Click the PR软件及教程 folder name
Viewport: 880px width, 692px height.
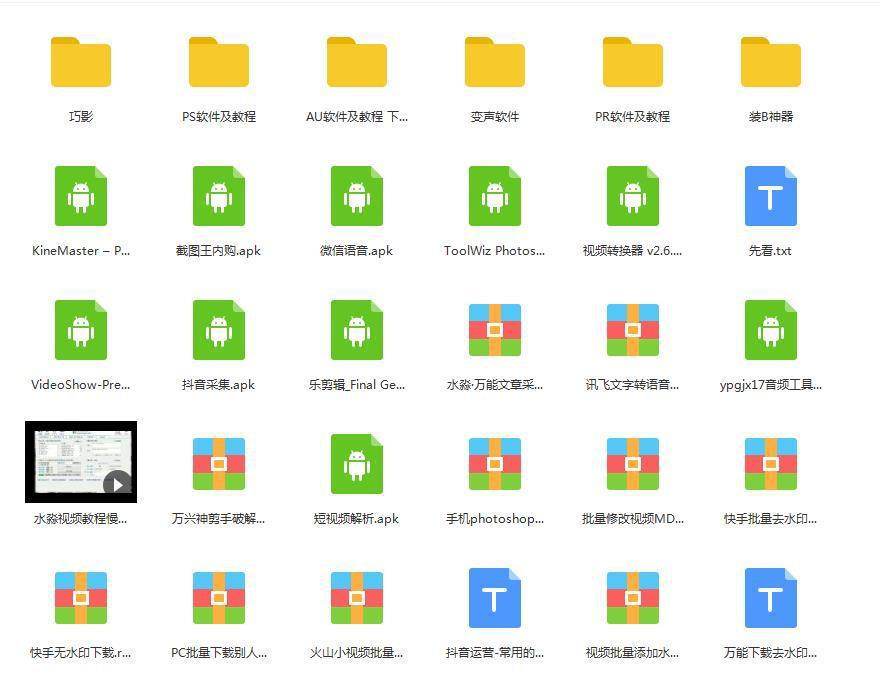632,117
